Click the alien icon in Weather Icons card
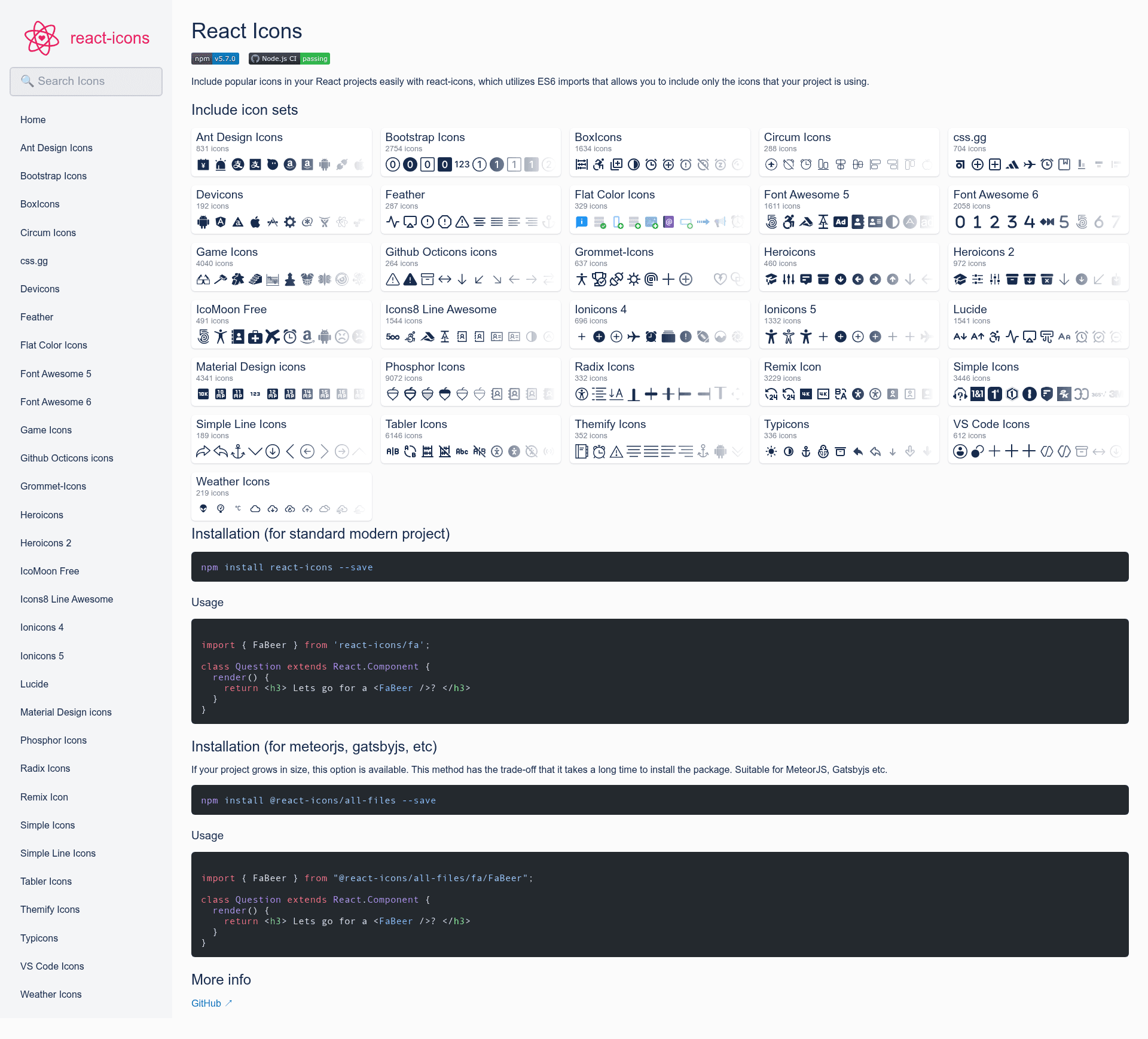The height and width of the screenshot is (1039, 1148). tap(203, 509)
